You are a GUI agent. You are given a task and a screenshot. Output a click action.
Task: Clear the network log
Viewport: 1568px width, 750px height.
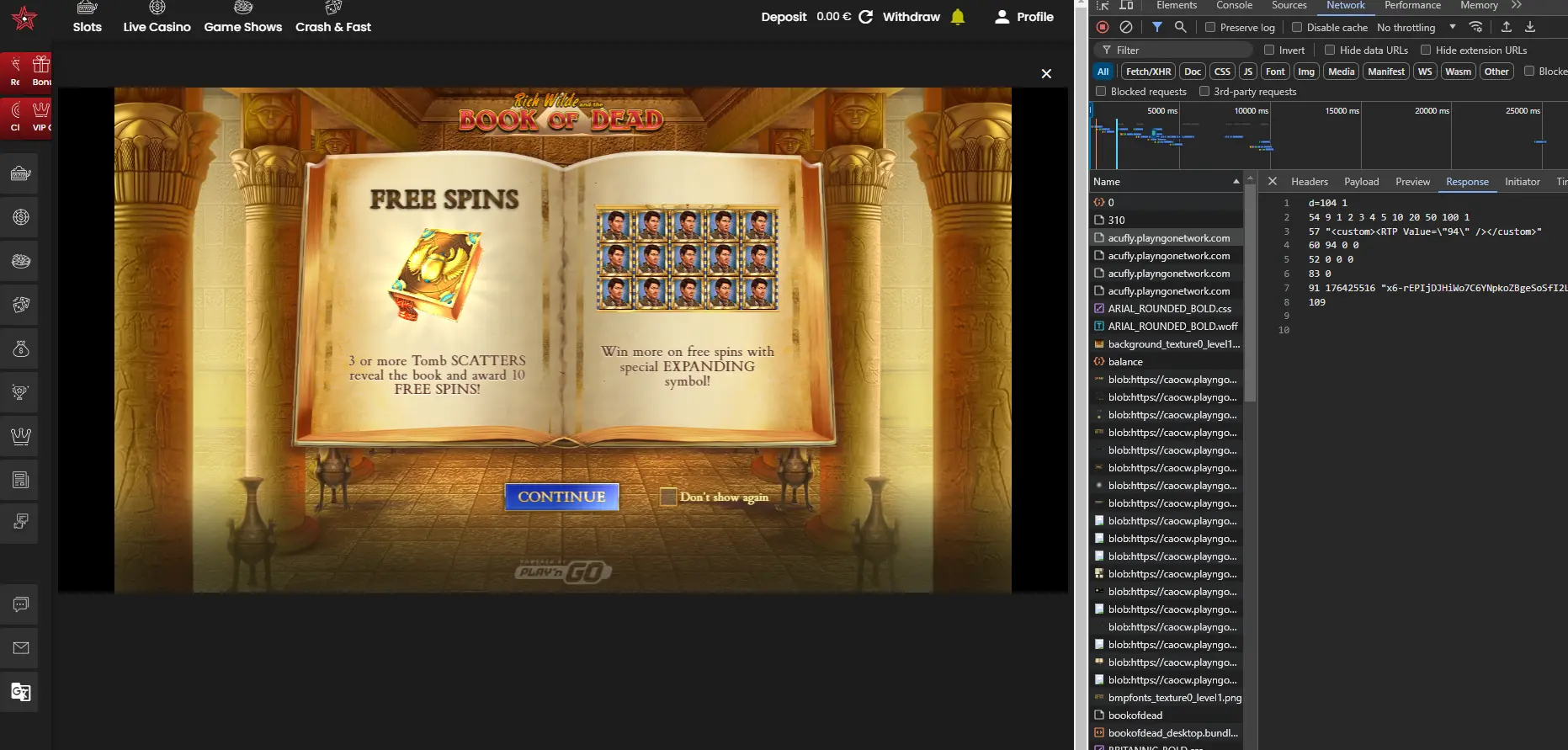[1126, 27]
